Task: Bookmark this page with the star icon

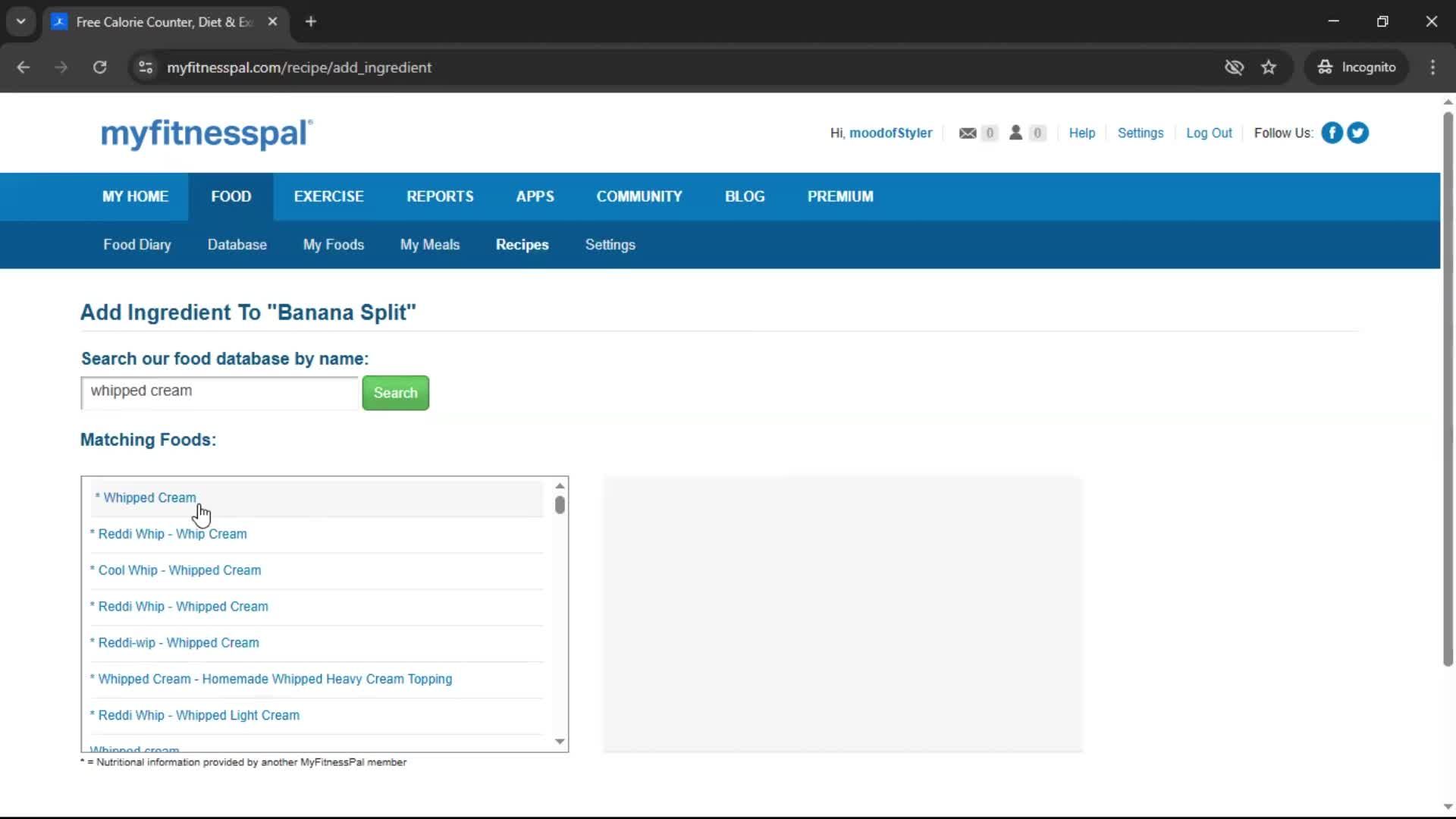Action: [1269, 67]
